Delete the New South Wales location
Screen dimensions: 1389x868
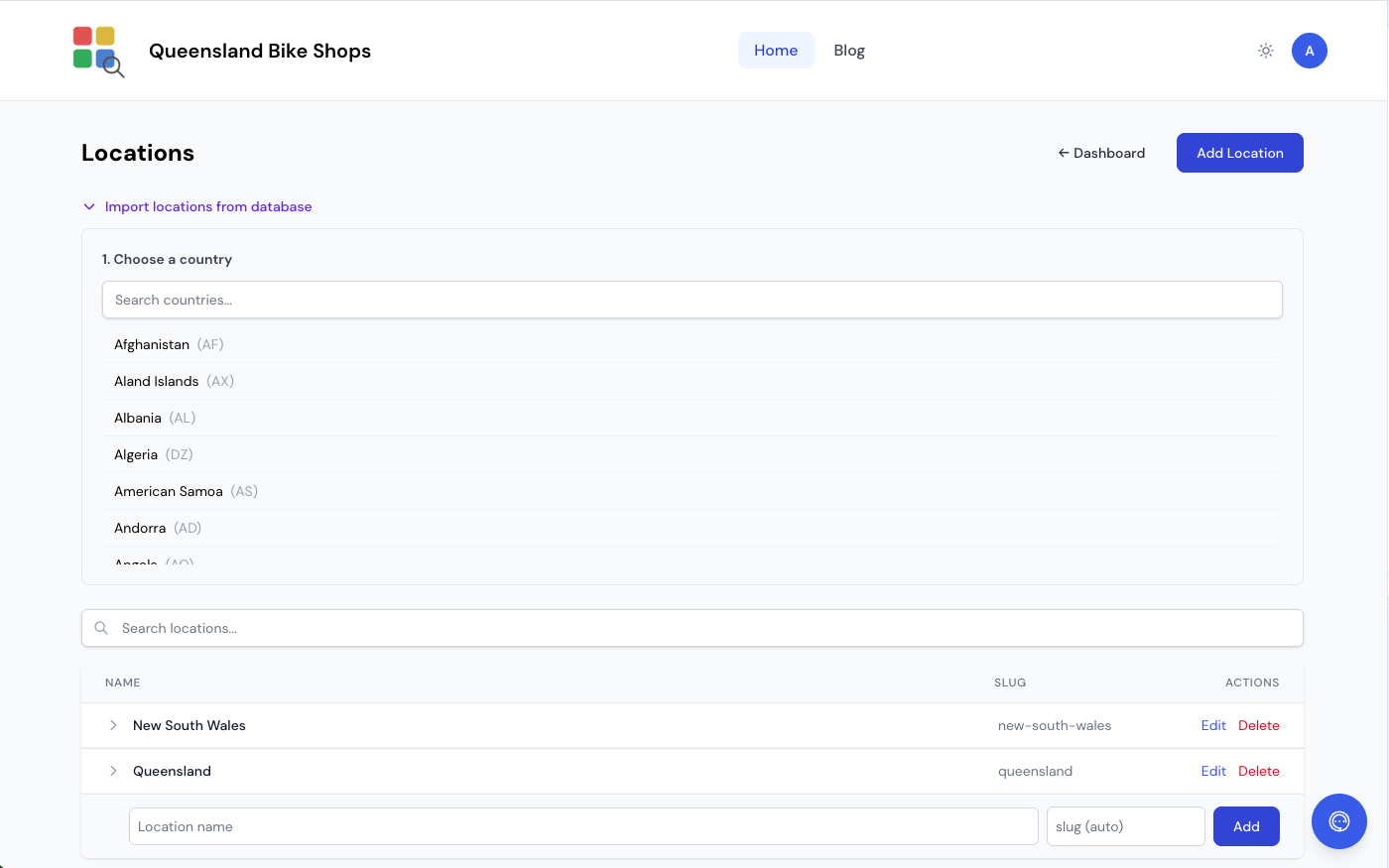[x=1258, y=725]
